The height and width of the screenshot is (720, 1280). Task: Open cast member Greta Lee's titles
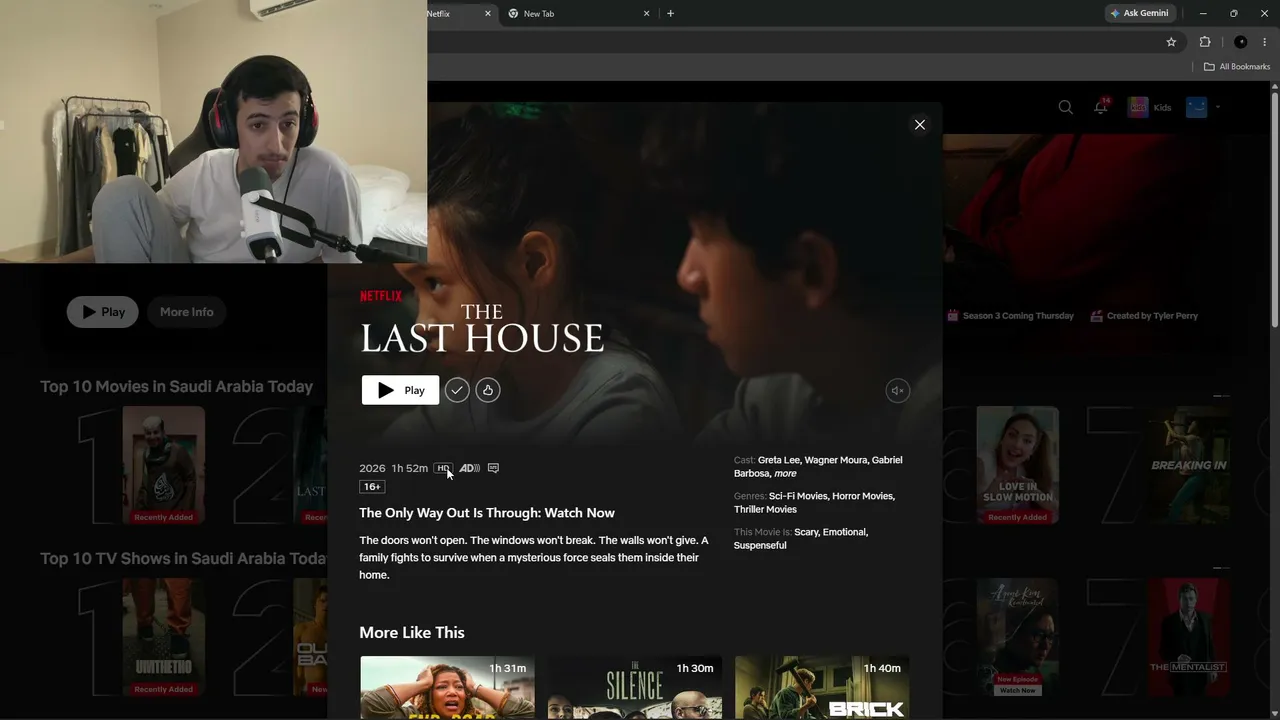pos(778,460)
